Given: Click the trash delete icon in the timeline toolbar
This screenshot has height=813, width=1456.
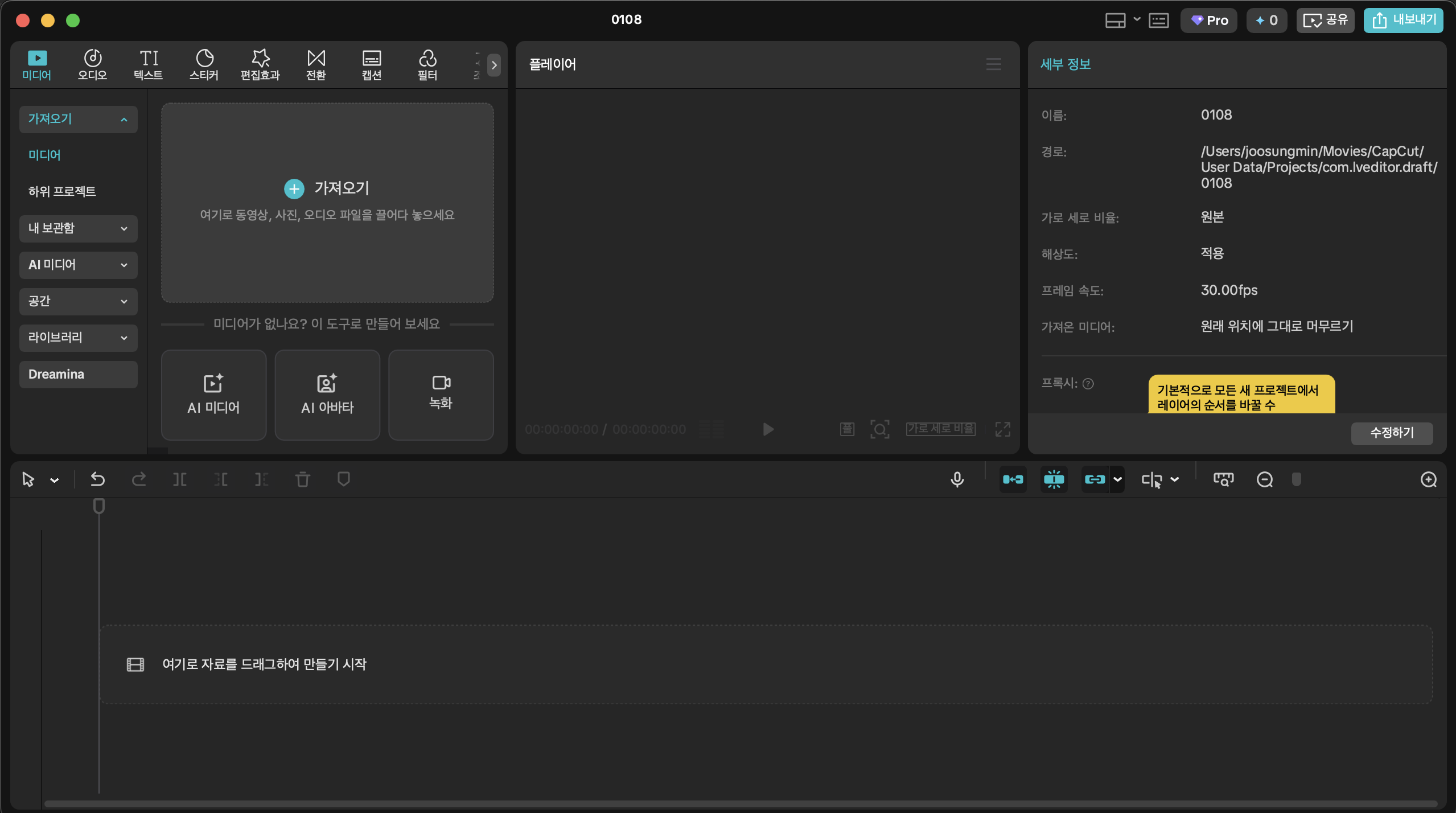Looking at the screenshot, I should tap(302, 479).
